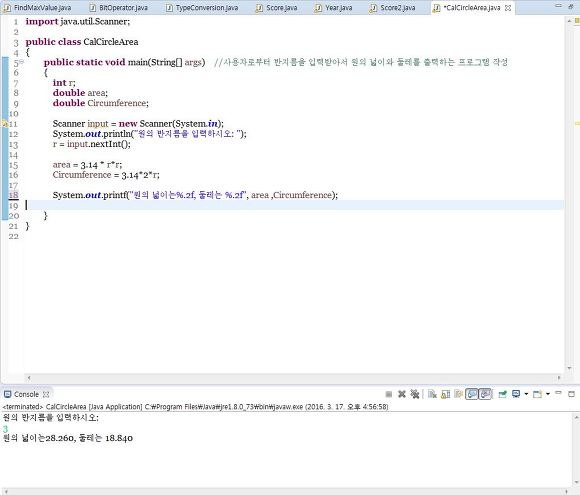
Task: Select the Console view tab
Action: click(x=26, y=394)
